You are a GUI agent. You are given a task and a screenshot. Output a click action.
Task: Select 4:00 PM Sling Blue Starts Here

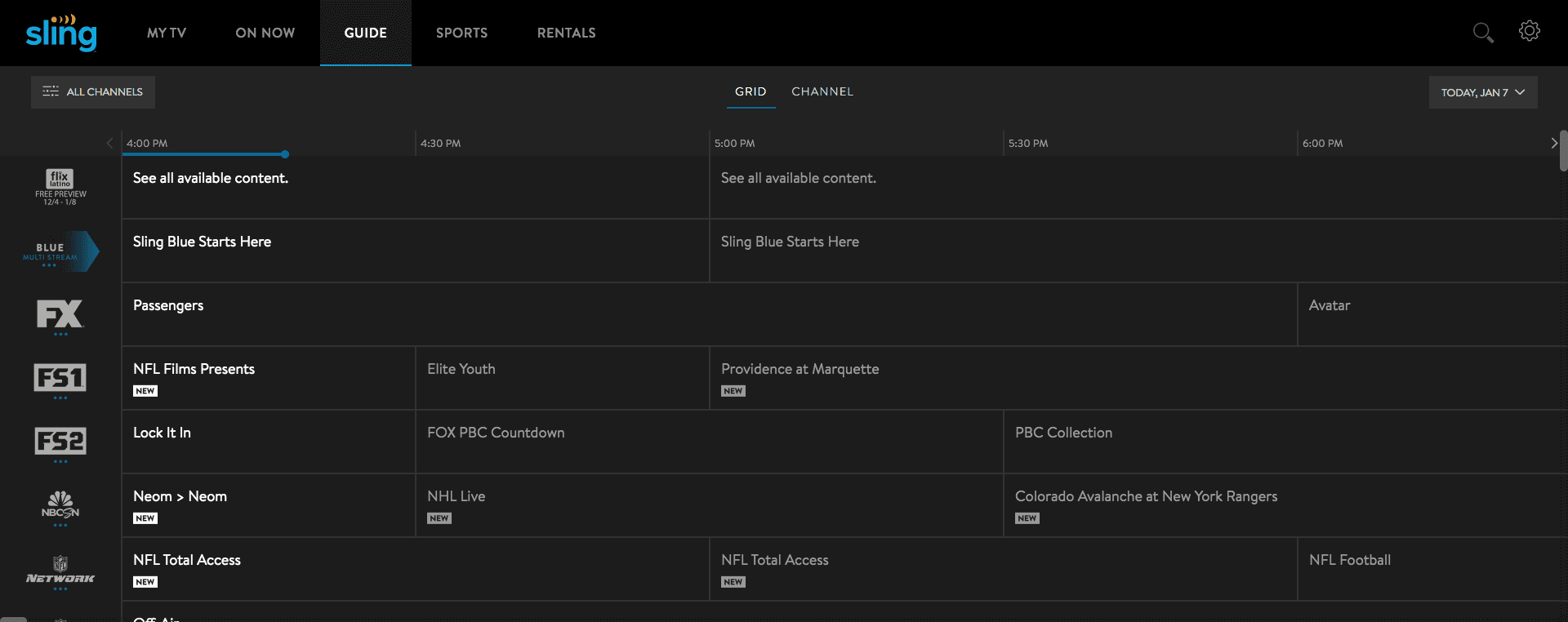pyautogui.click(x=416, y=251)
